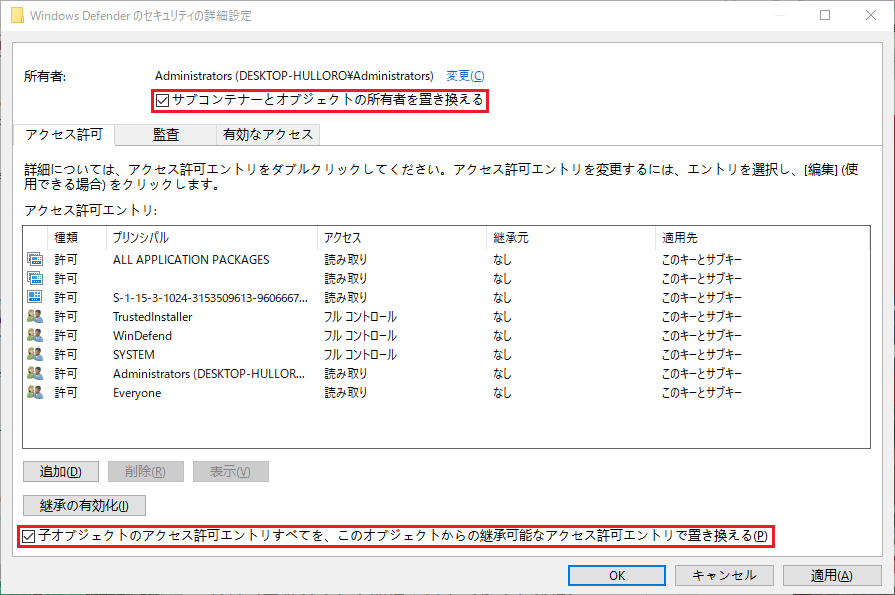Close the Windows Defender security settings dialog
The height and width of the screenshot is (595, 895).
point(870,15)
